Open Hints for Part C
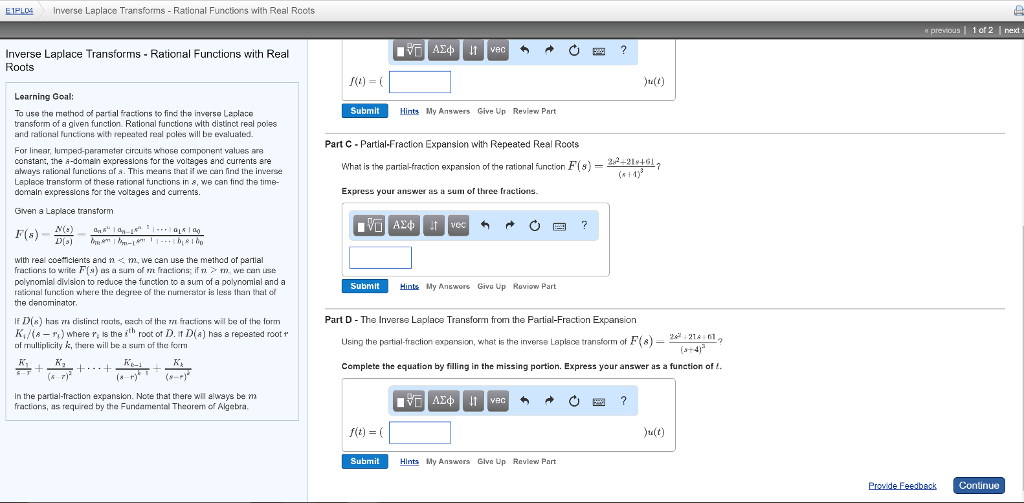This screenshot has width=1024, height=503. pyautogui.click(x=409, y=287)
